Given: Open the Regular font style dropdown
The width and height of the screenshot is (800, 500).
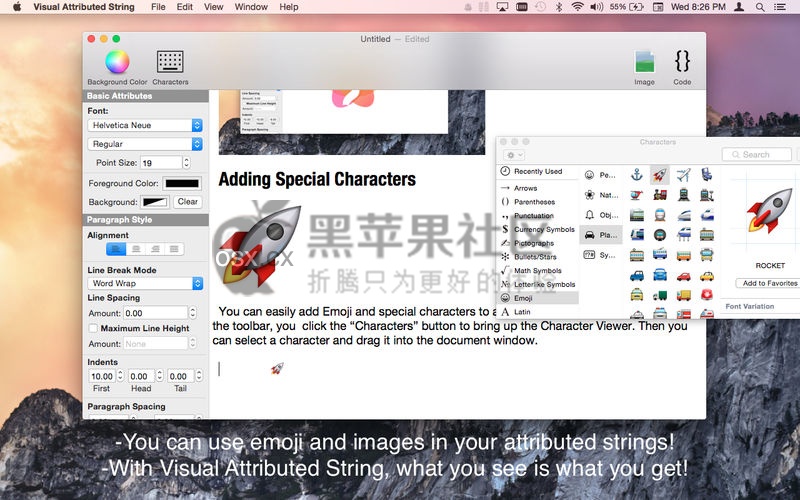Looking at the screenshot, I should 145,144.
